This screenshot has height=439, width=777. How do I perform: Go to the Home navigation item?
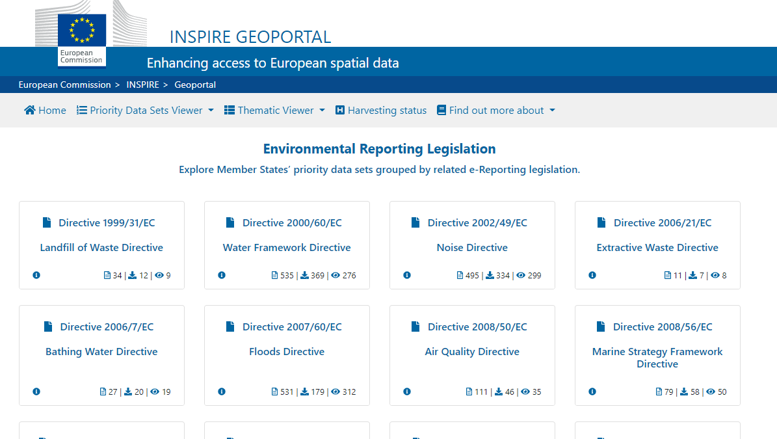coord(45,110)
